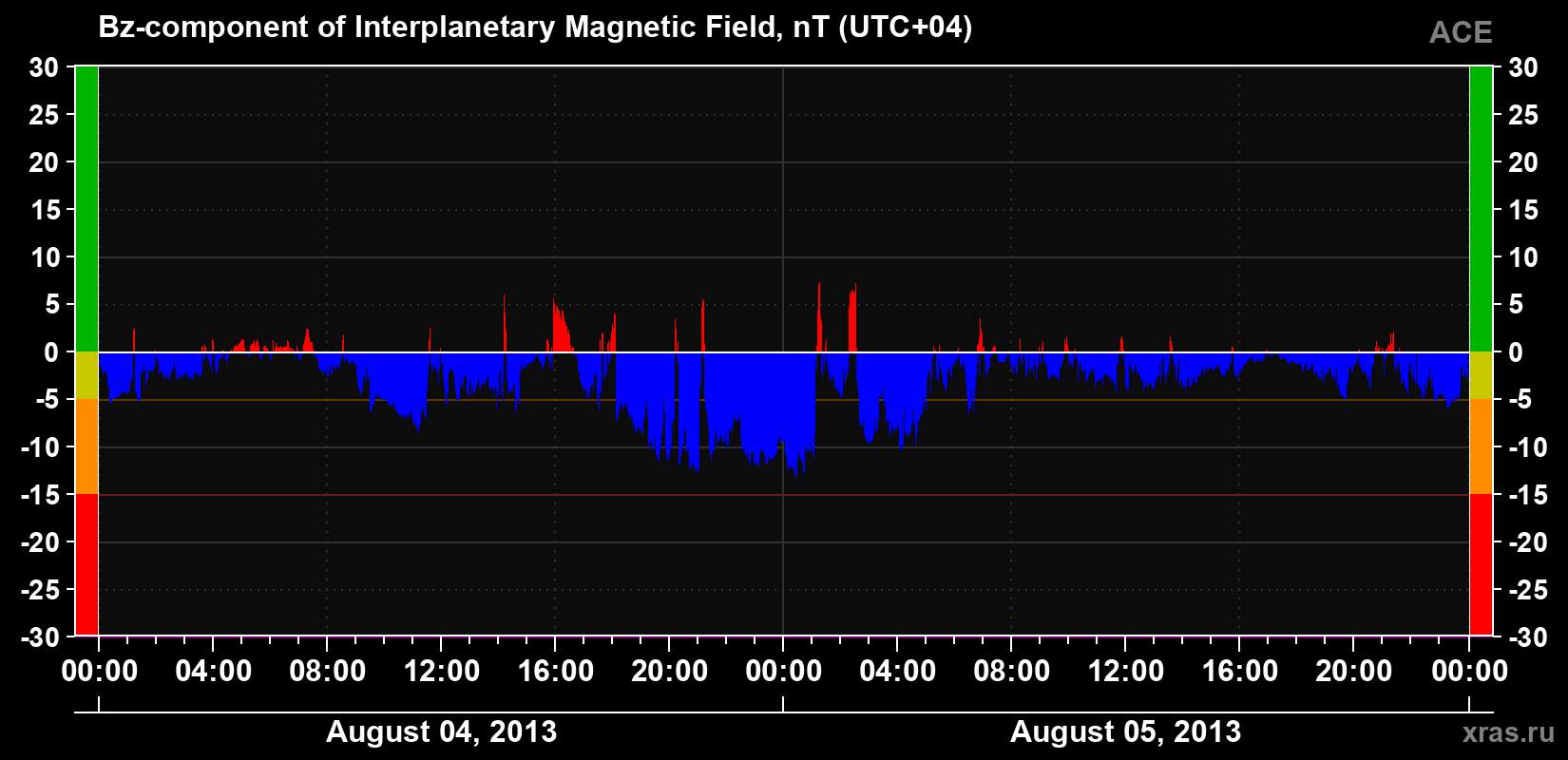This screenshot has width=1568, height=760.
Task: Click the 0 value on right y-axis
Action: tap(1516, 352)
